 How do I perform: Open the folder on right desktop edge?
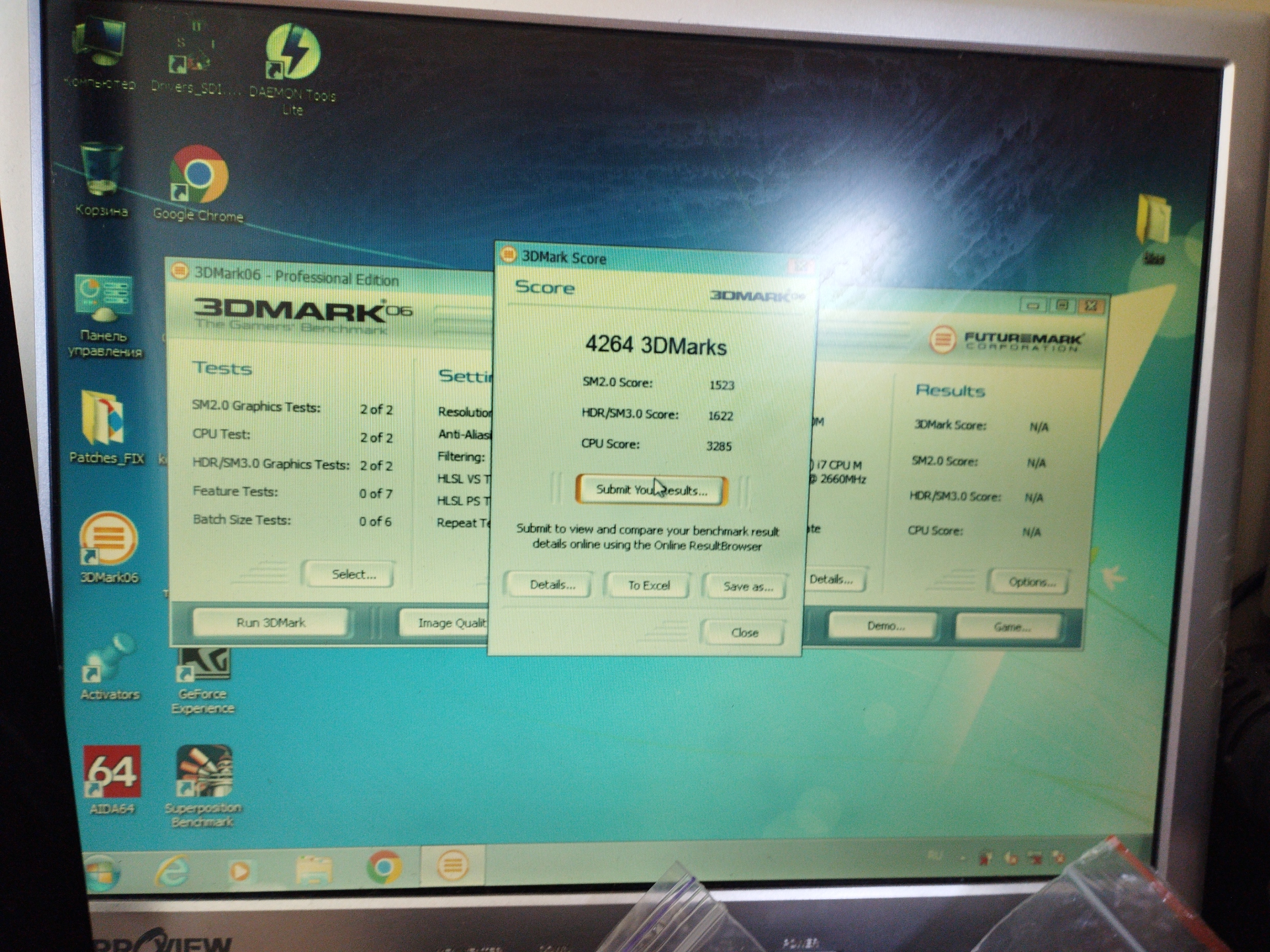pyautogui.click(x=1153, y=228)
